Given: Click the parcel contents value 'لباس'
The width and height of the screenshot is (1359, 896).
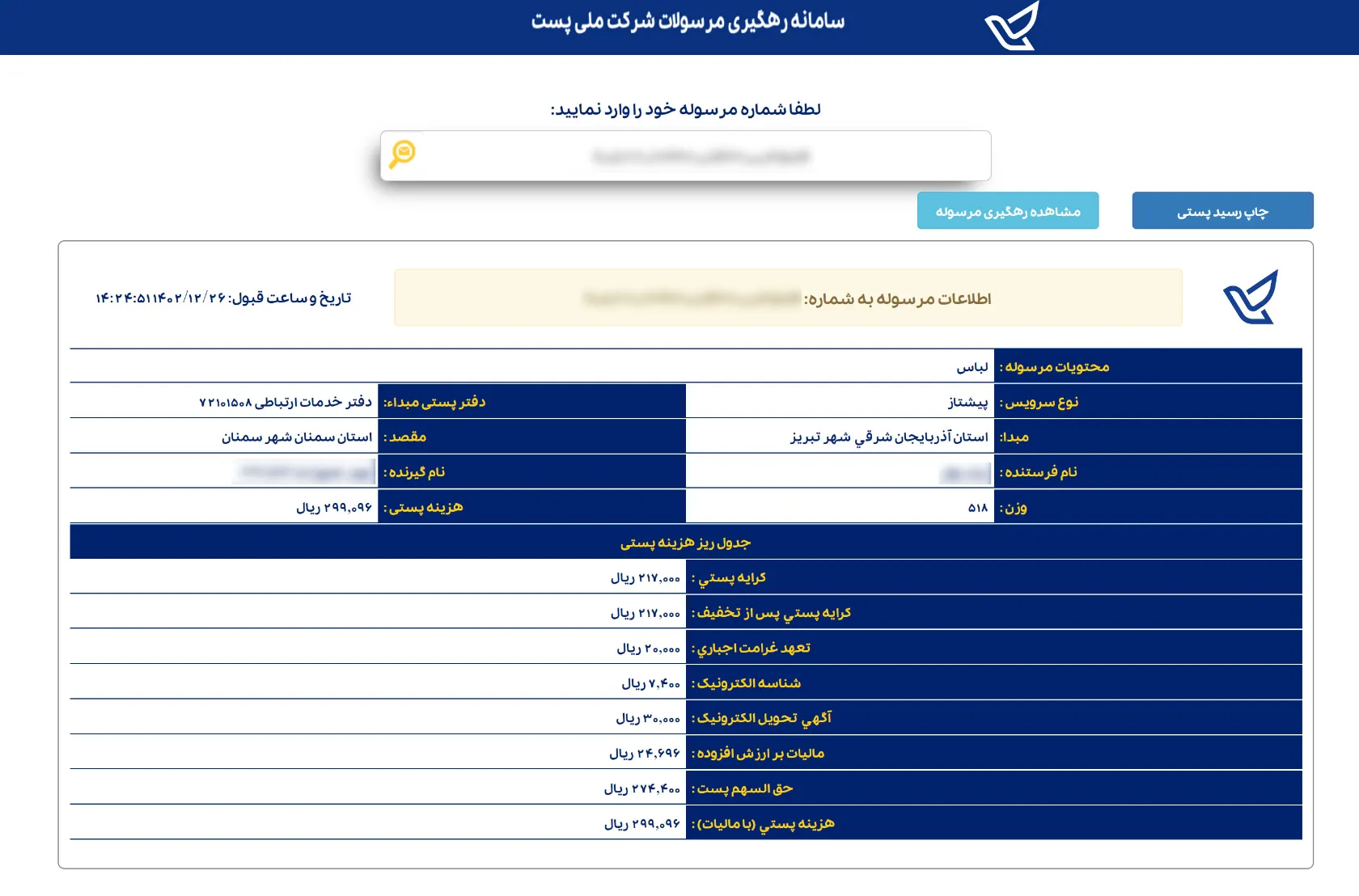Looking at the screenshot, I should [972, 367].
